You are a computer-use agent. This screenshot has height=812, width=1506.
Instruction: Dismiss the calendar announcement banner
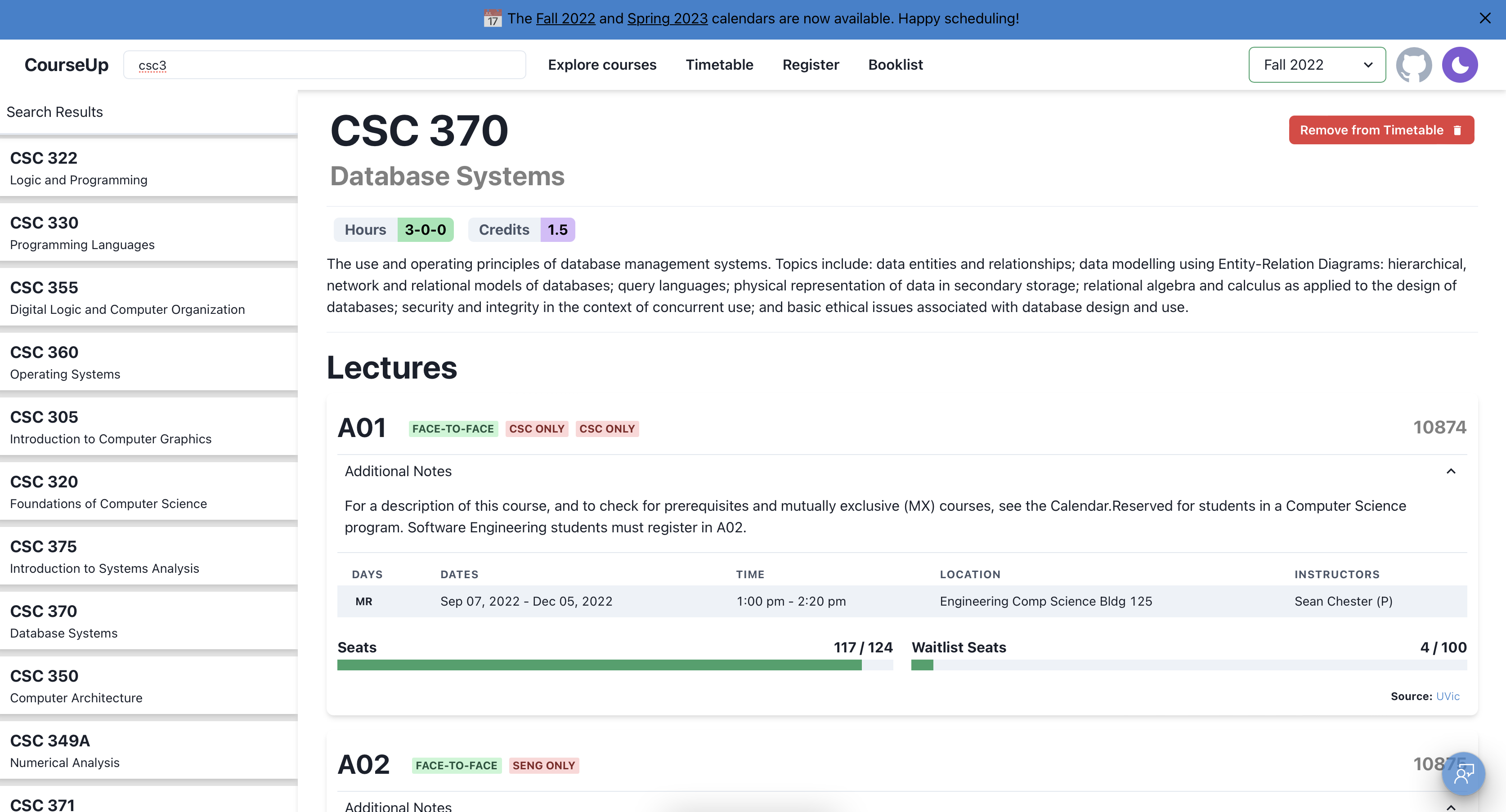1485,19
